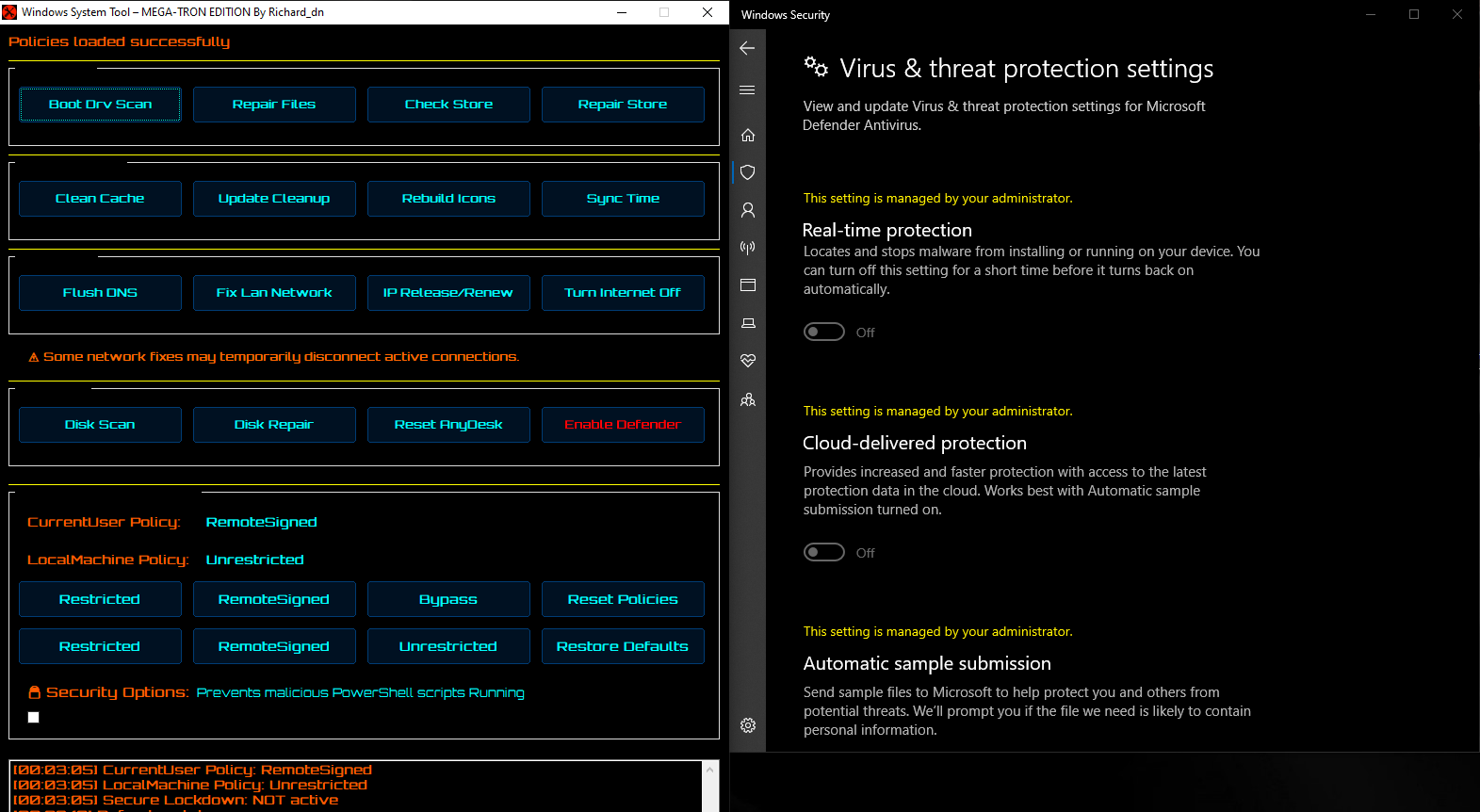Click the Unrestricted policy button
The width and height of the screenshot is (1480, 812).
coord(448,646)
